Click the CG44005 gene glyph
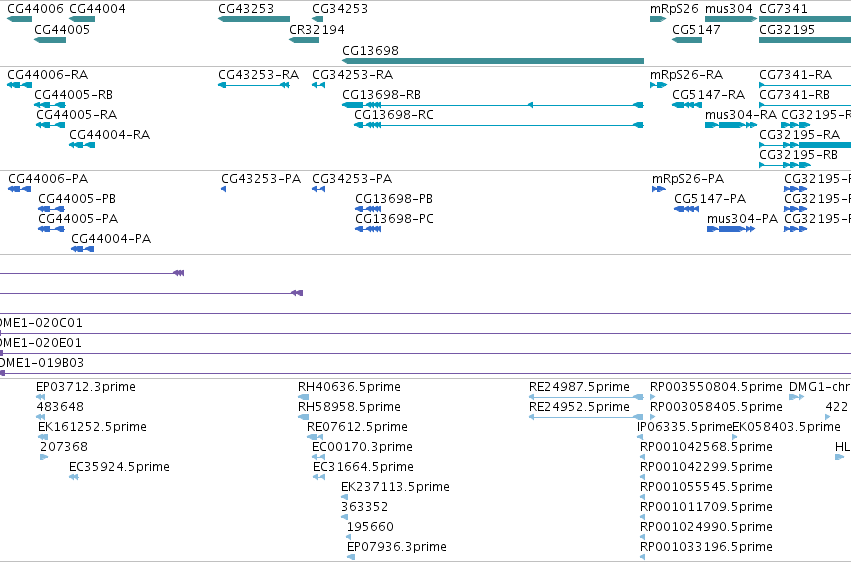 [50, 40]
